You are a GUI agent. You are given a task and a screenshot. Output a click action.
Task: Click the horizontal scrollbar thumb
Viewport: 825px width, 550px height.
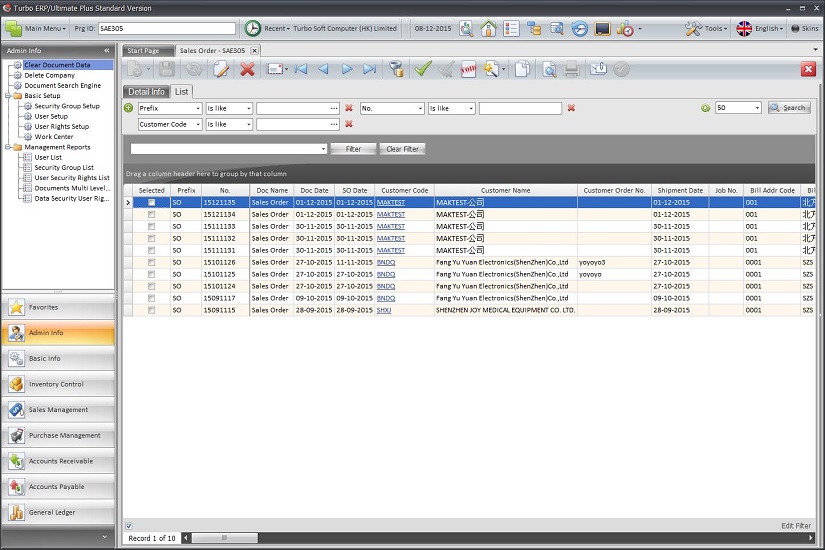(225, 538)
